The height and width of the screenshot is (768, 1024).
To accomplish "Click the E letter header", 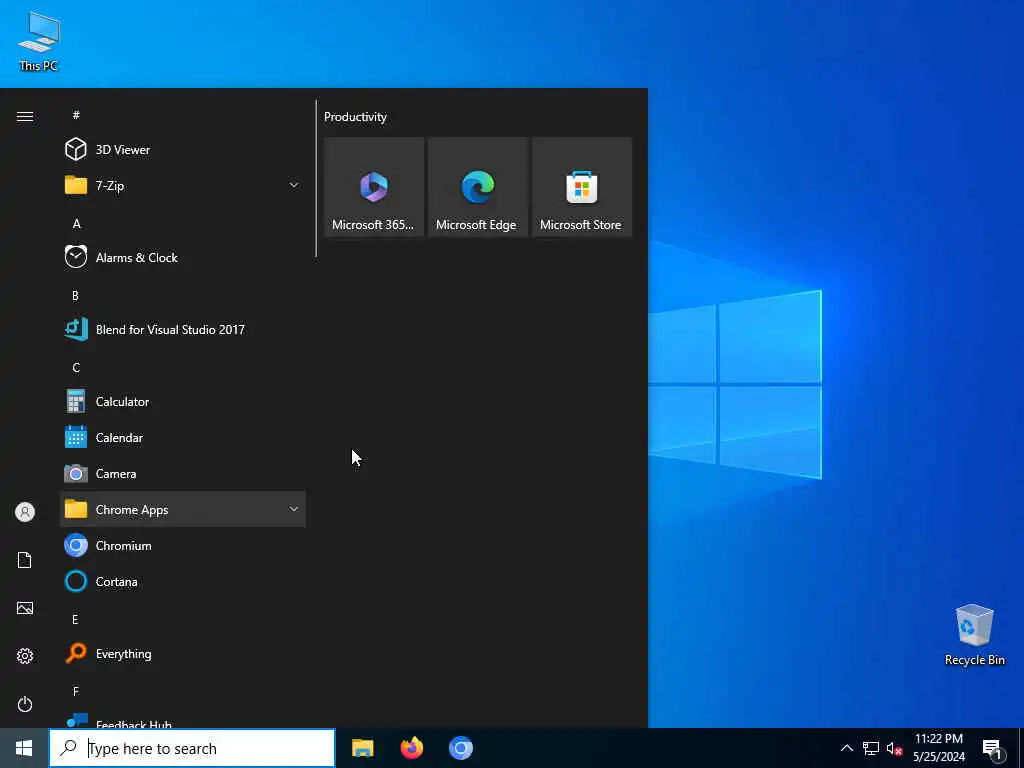I will [75, 619].
